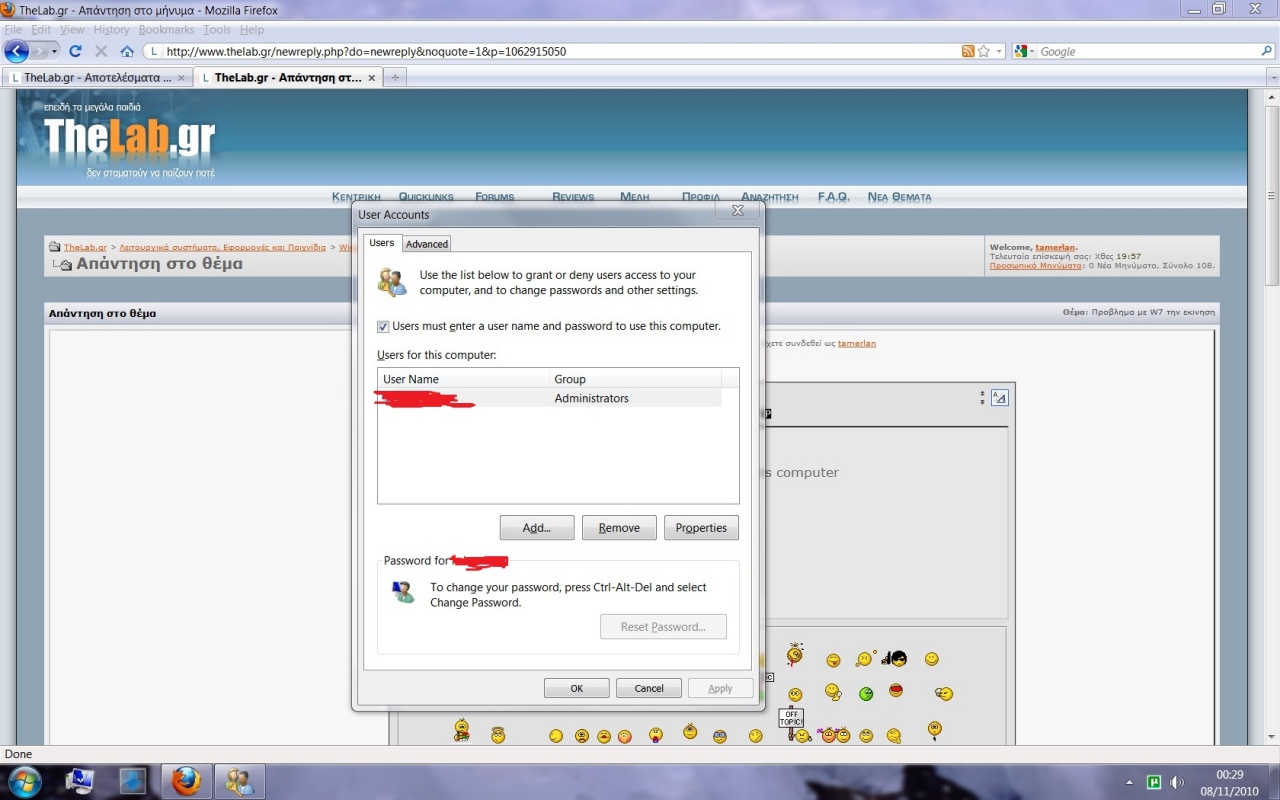Open the Reviews nav link
The image size is (1280, 800).
[x=573, y=197]
